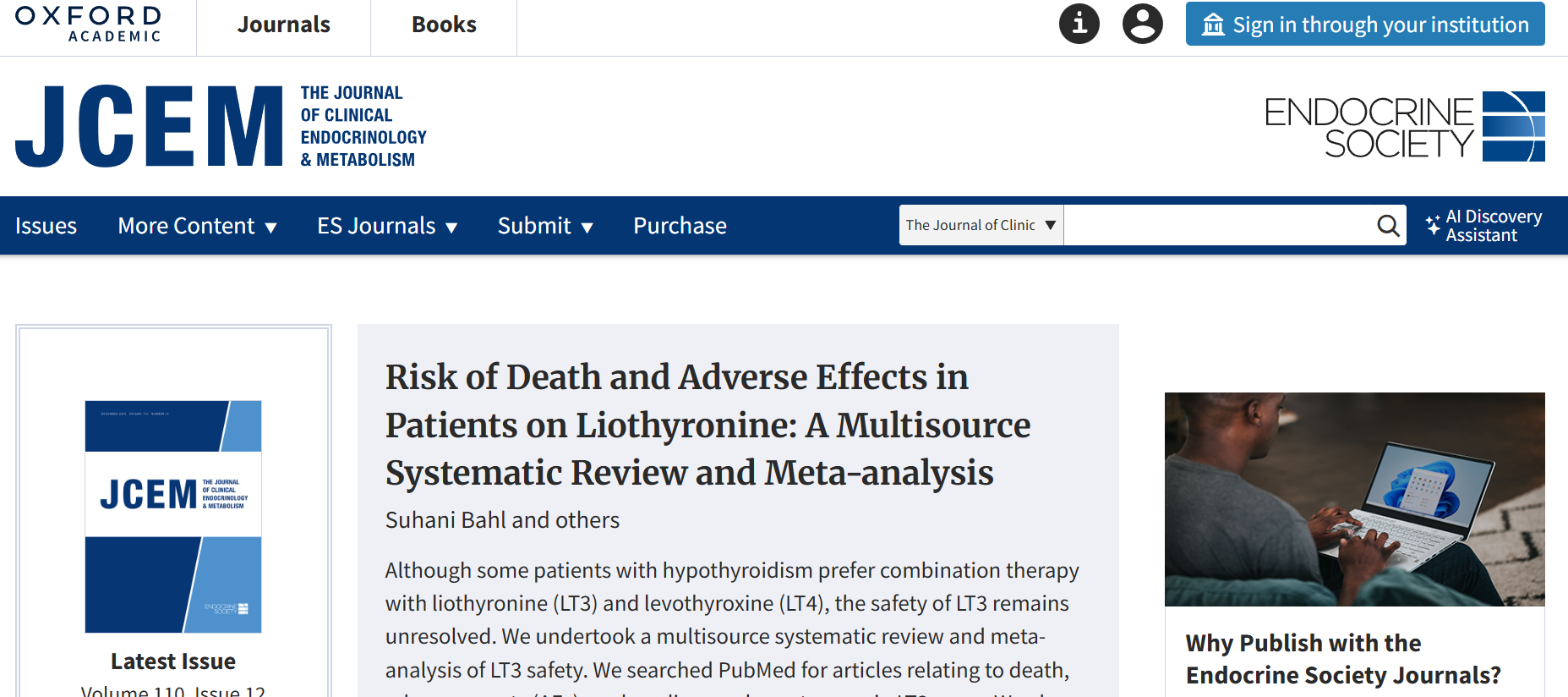
Task: Click the Oxford Academic logo
Action: 89,24
